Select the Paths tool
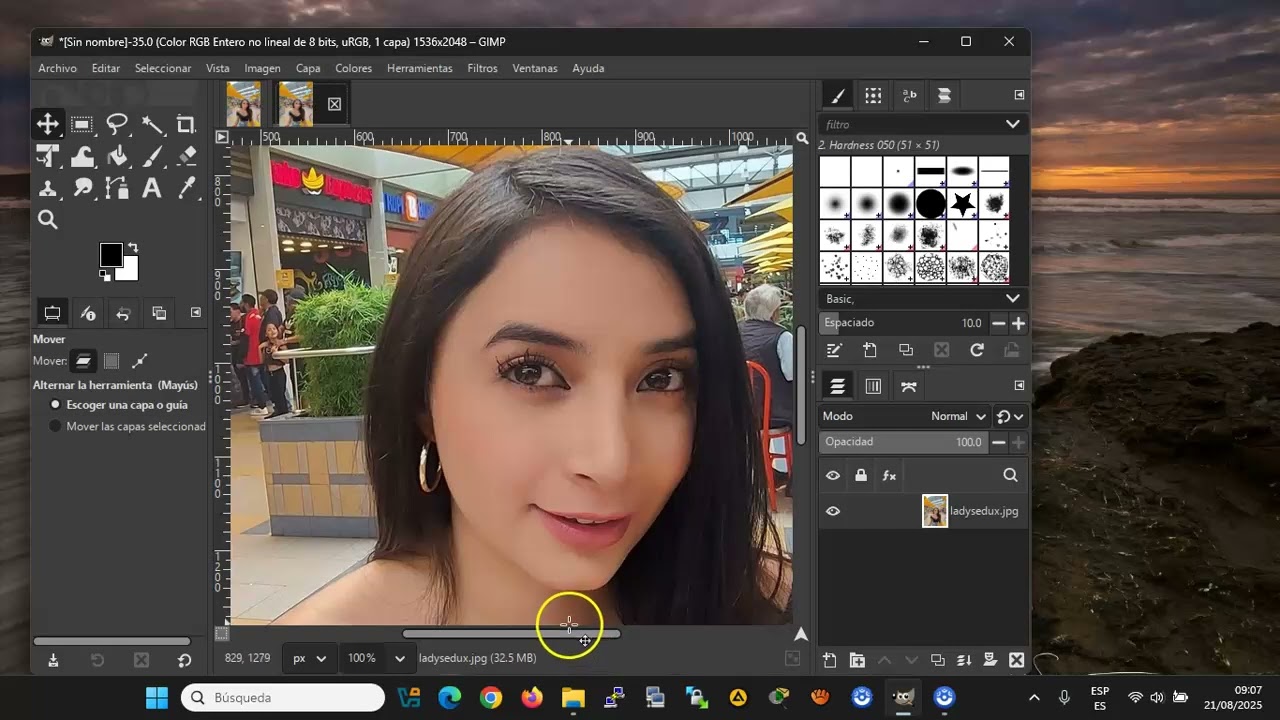 tap(117, 188)
